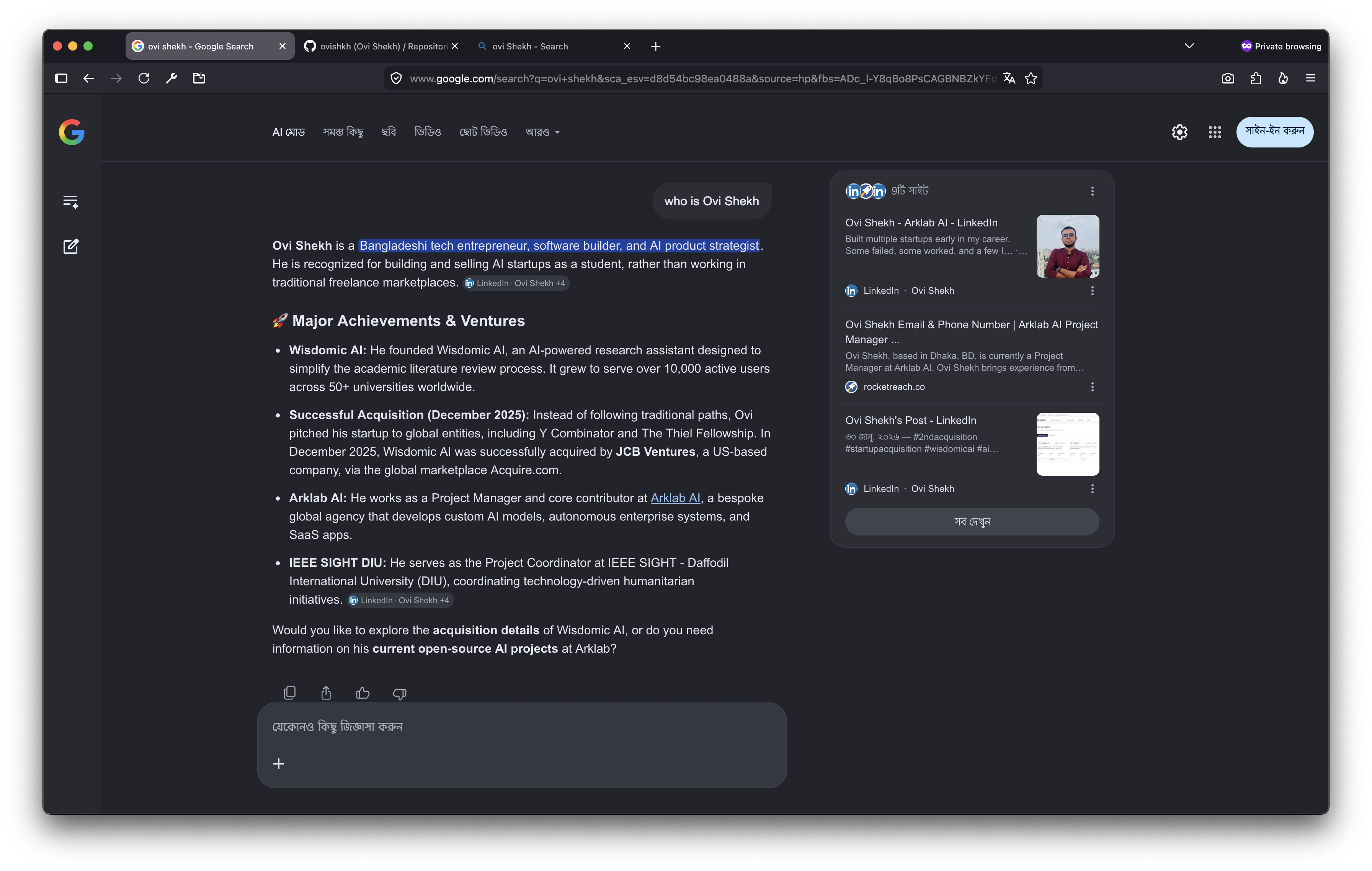Click the LinkedIn post screenshot thumbnail
Viewport: 1372px width, 871px height.
tap(1068, 444)
